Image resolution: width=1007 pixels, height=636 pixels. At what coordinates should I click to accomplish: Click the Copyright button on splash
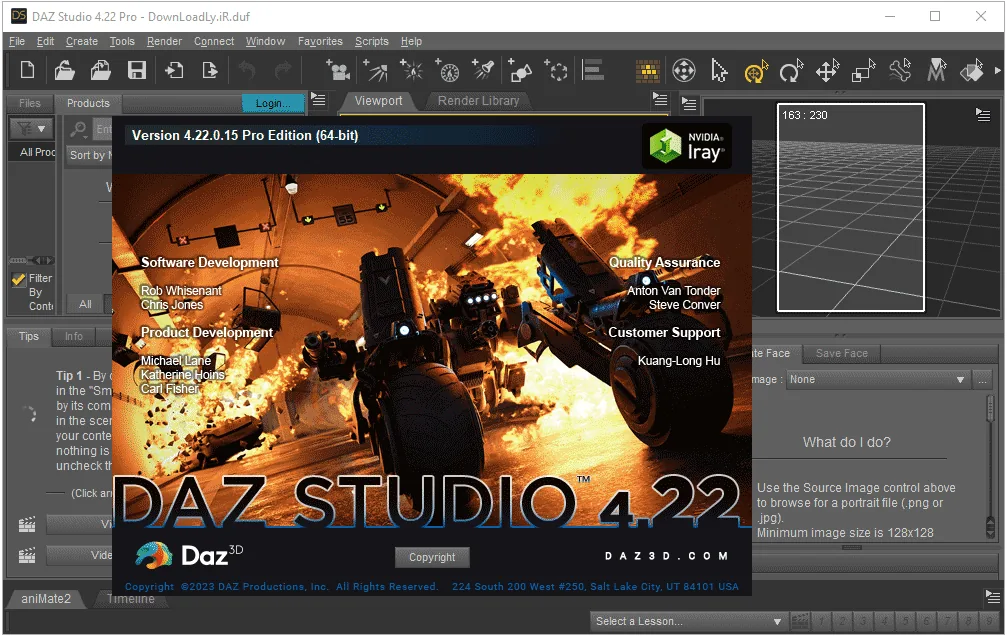[x=432, y=557]
